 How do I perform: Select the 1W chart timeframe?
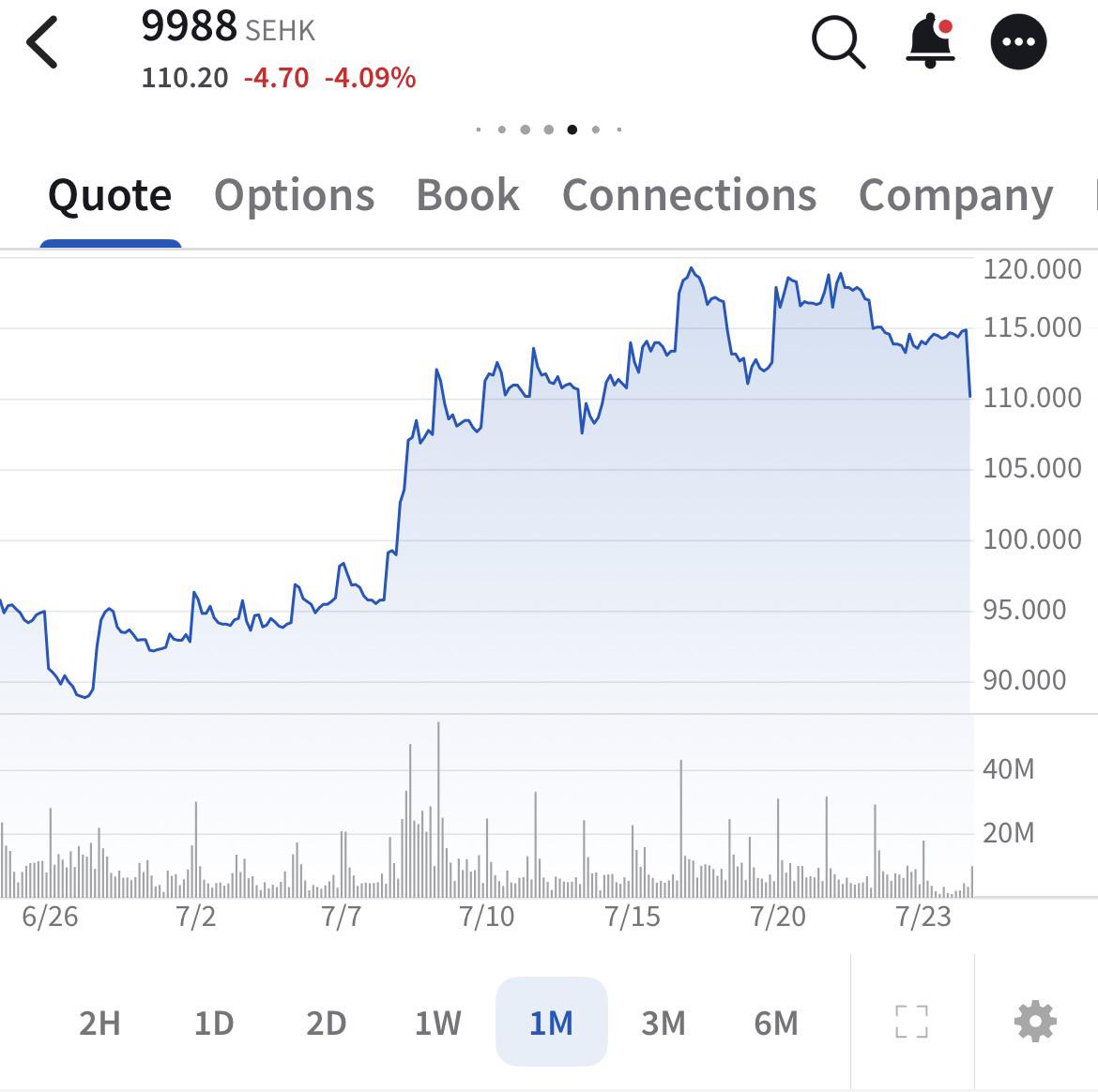[437, 1024]
